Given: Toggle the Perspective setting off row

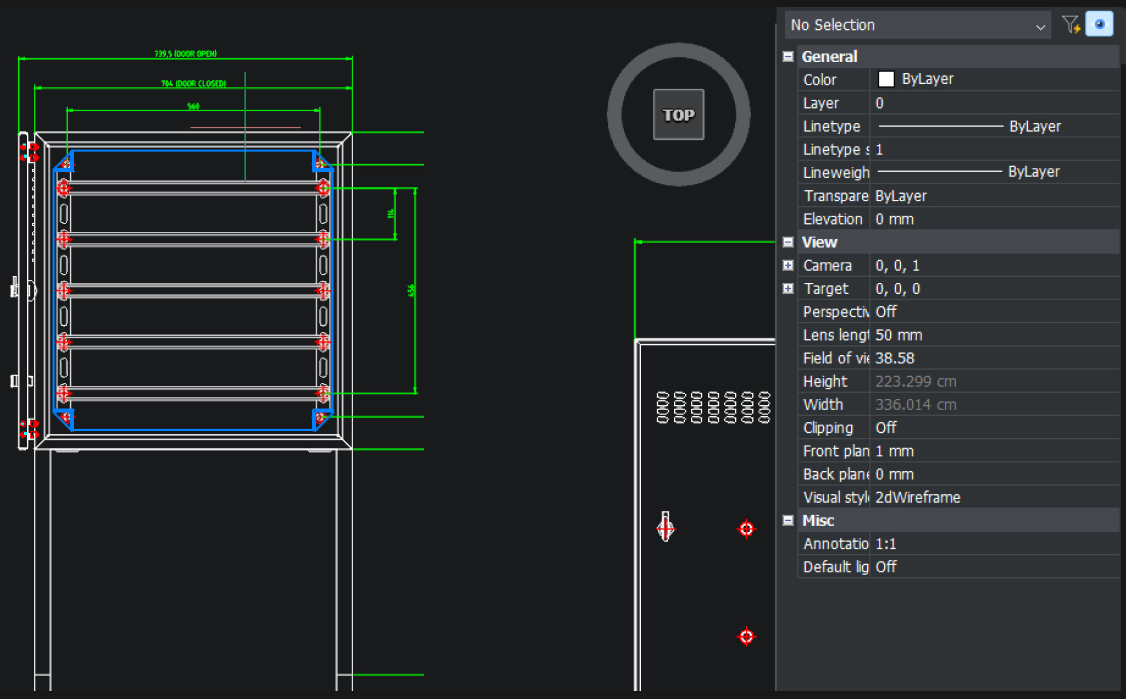Looking at the screenshot, I should (x=960, y=311).
